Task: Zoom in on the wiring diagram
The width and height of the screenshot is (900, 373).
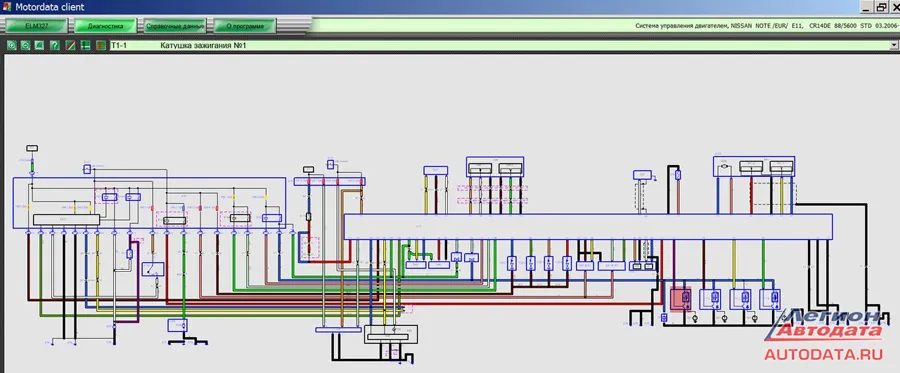Action: pos(11,45)
